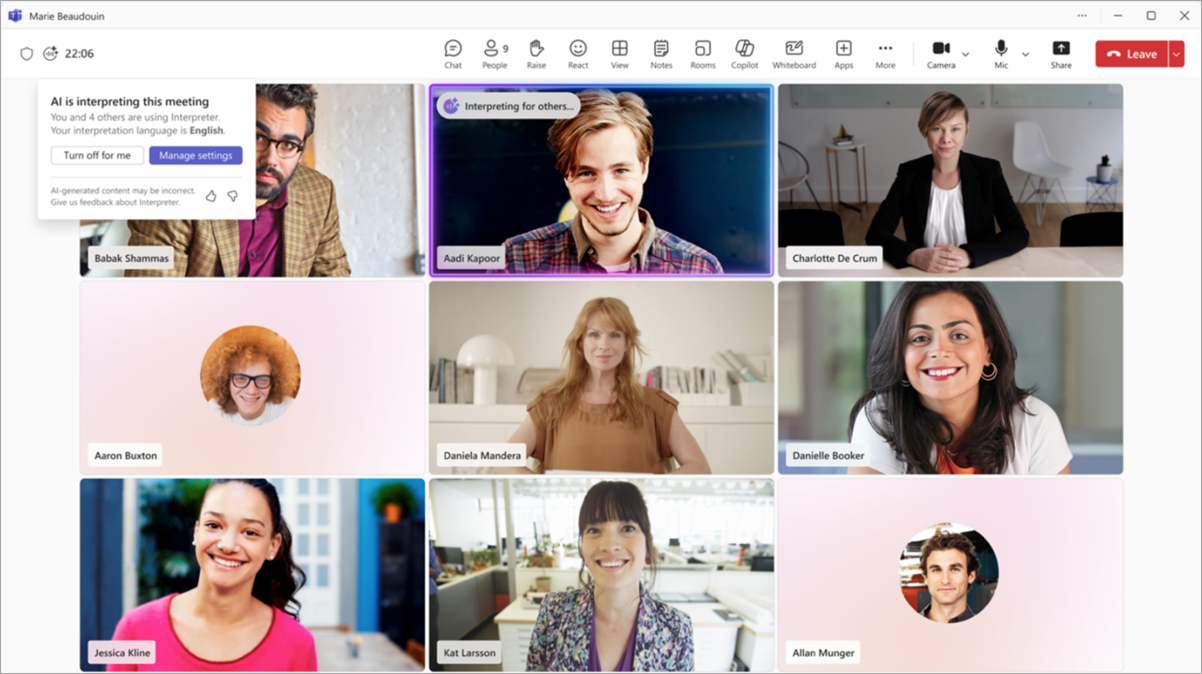Screen dimensions: 1202x674
Task: Open breakout Rooms
Action: (702, 53)
